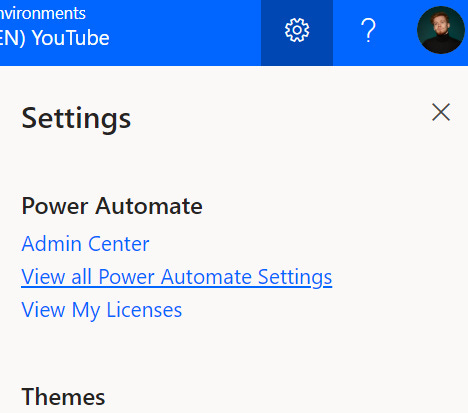Viewport: 468px width, 413px height.
Task: Click the Themes section heading
Action: (x=63, y=397)
